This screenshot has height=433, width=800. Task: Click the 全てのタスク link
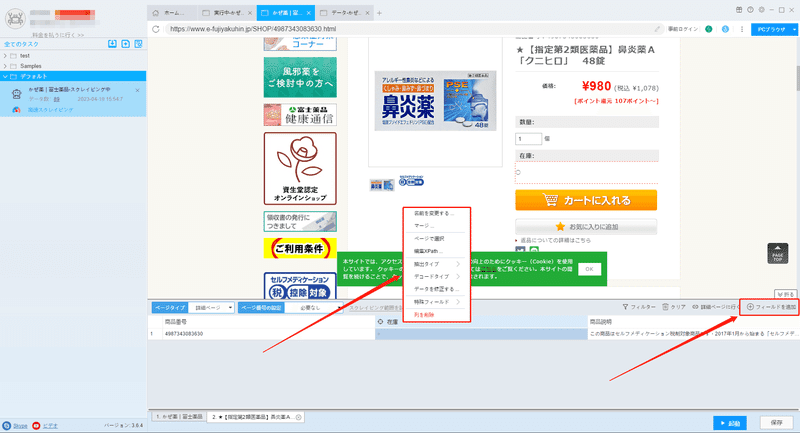point(21,44)
